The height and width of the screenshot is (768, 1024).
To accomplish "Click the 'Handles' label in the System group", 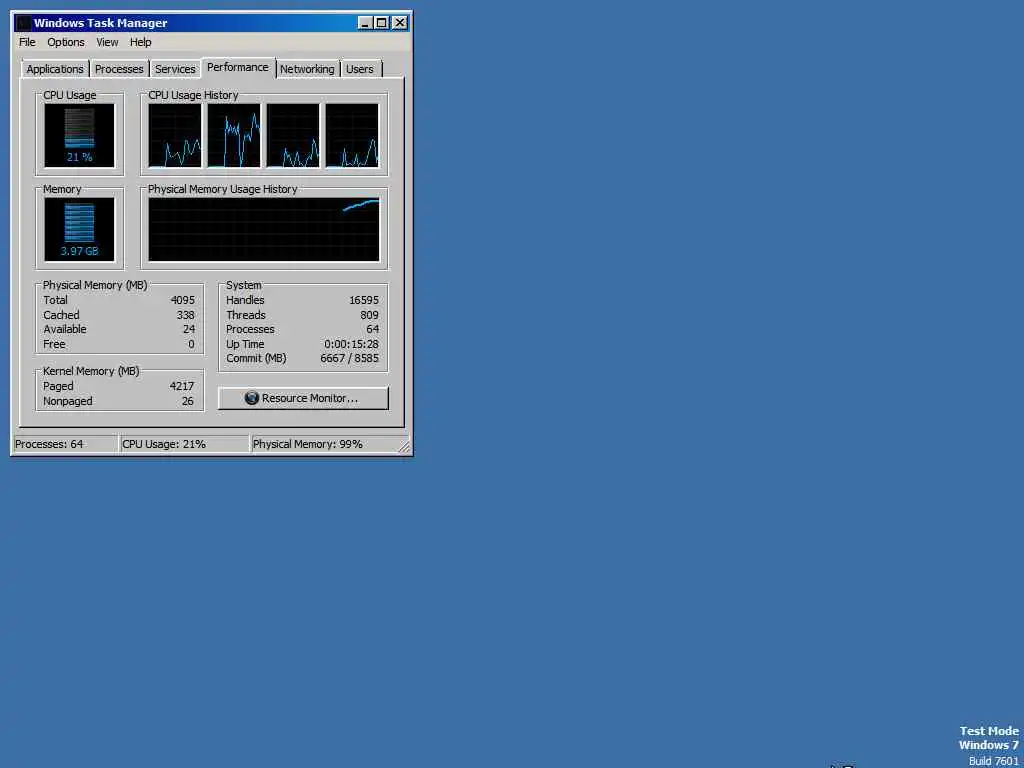I will pyautogui.click(x=245, y=300).
